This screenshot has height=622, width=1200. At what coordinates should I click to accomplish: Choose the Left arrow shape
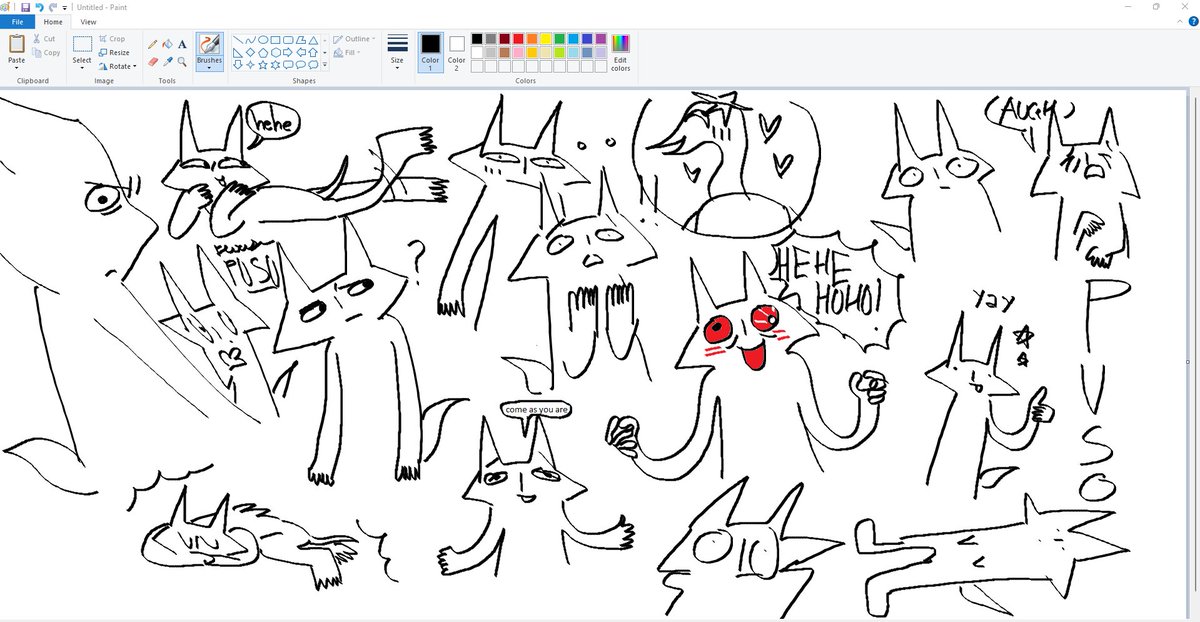[x=301, y=53]
